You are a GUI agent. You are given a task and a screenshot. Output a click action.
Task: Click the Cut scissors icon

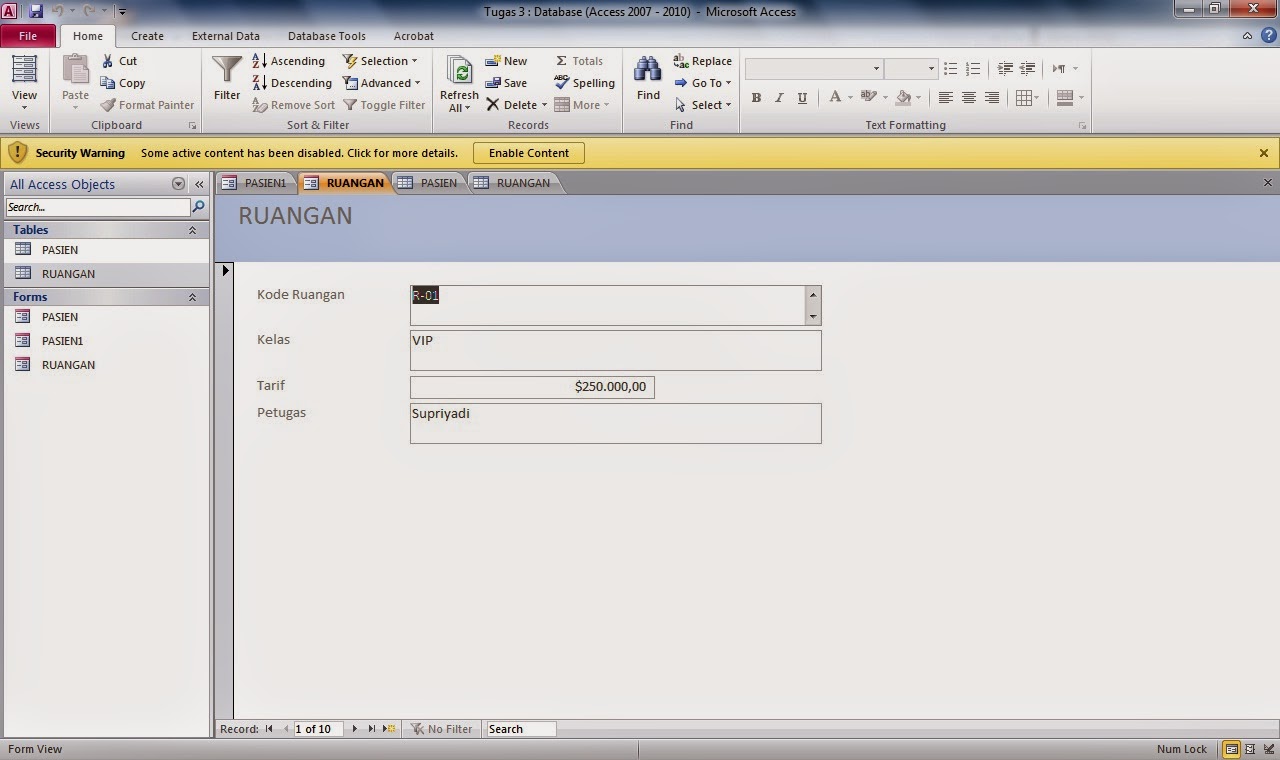click(108, 61)
